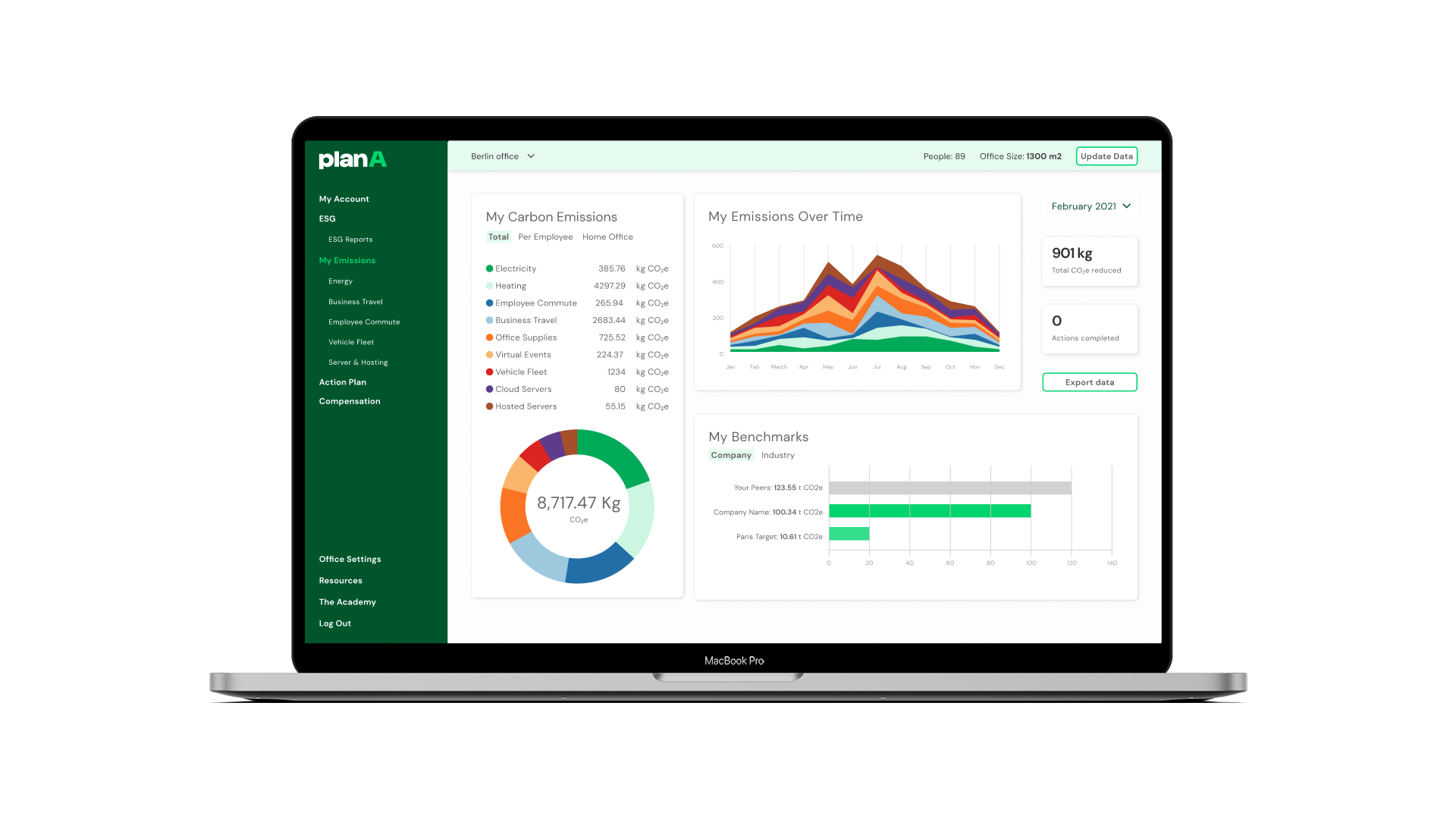This screenshot has height=819, width=1456.
Task: Click the Export data button
Action: [1089, 382]
